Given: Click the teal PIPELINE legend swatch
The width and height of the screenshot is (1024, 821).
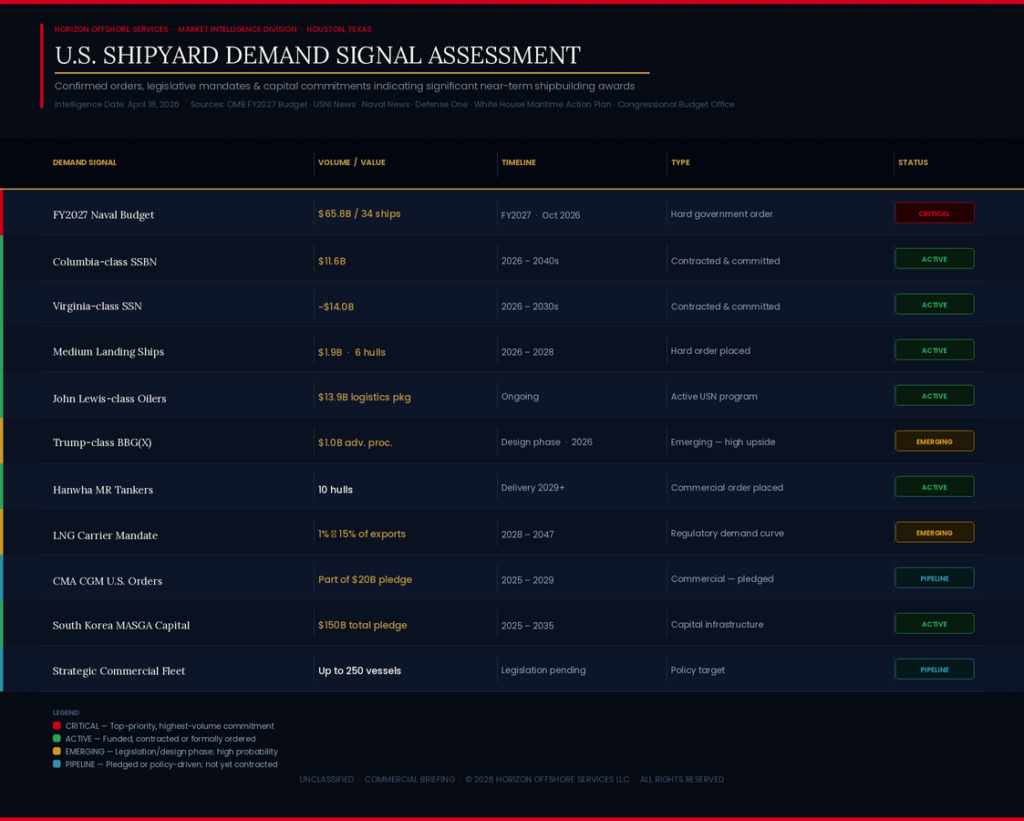Looking at the screenshot, I should click(56, 763).
